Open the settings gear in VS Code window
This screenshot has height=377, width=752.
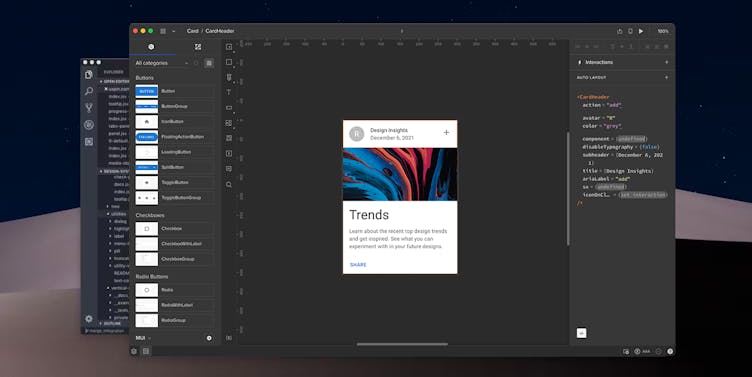click(89, 318)
